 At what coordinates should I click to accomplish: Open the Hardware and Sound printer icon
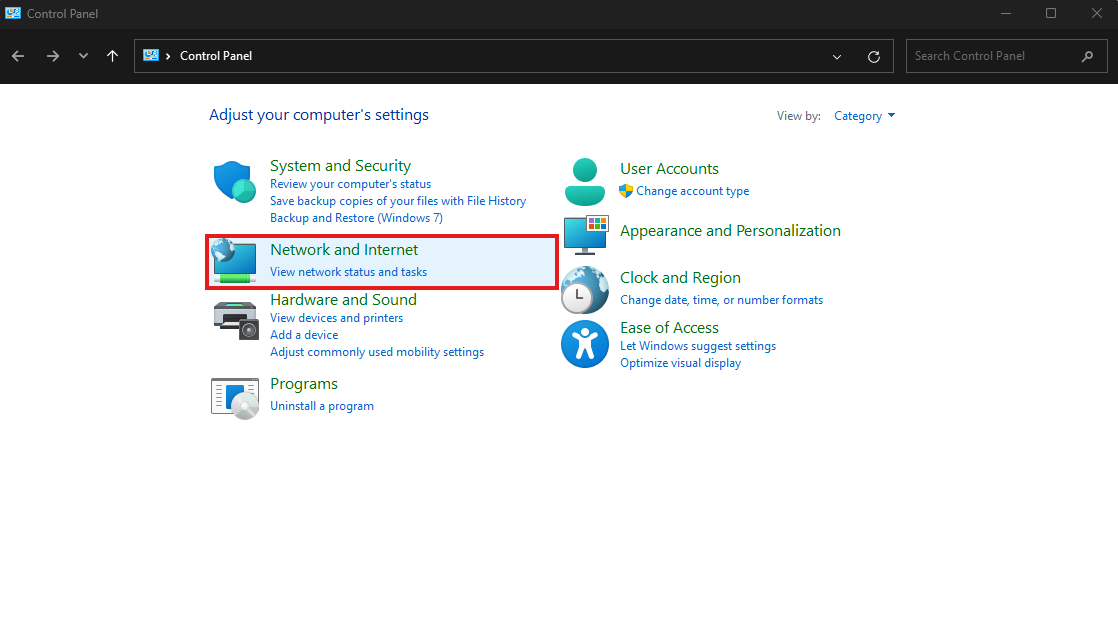coord(235,320)
